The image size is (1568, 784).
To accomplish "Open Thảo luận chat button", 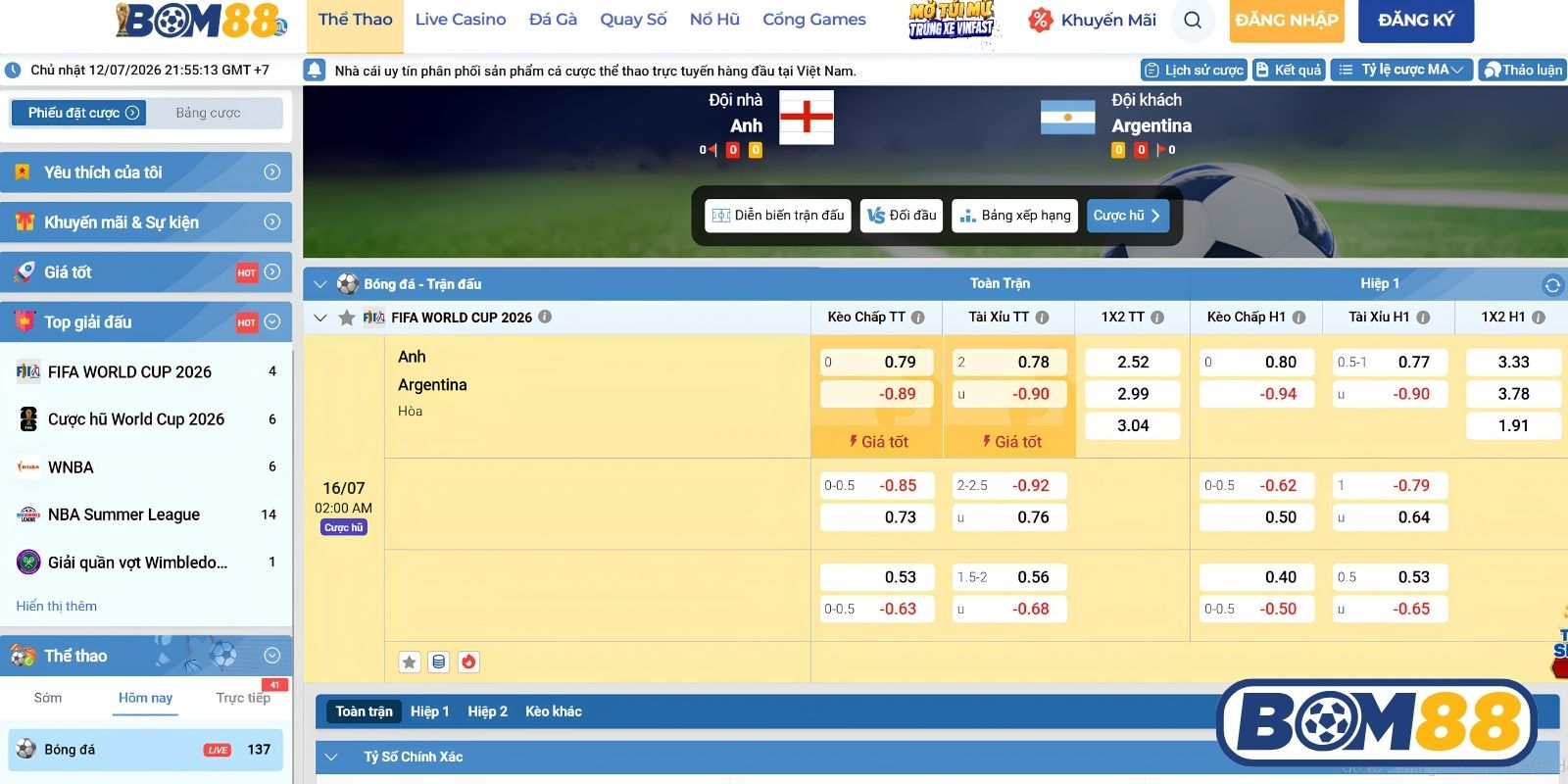I will coord(1522,70).
